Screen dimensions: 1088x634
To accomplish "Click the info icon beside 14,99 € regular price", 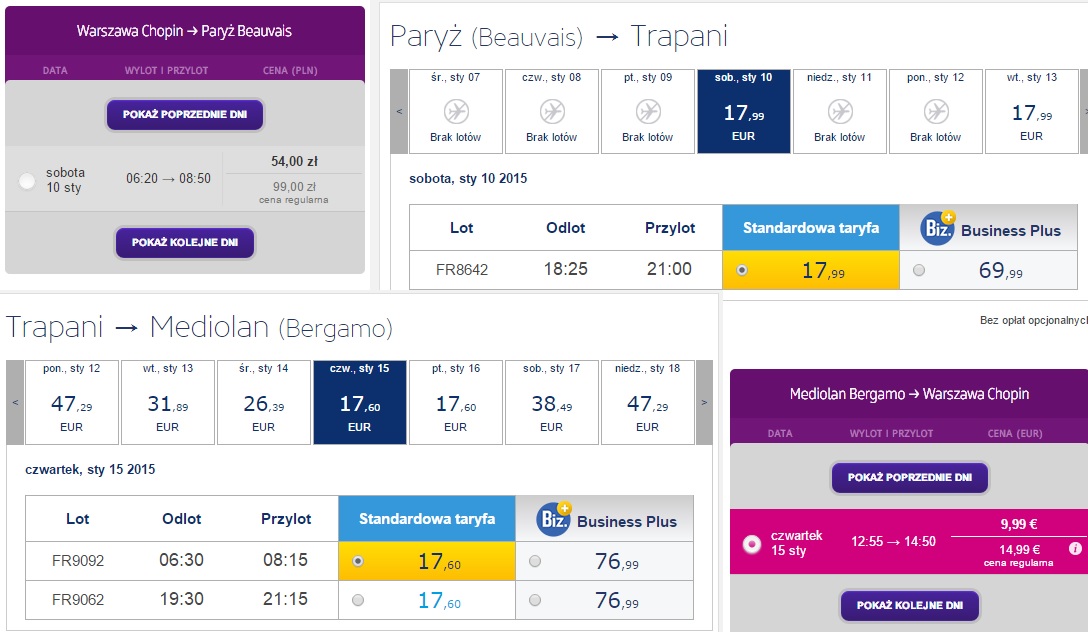I will pyautogui.click(x=1076, y=549).
